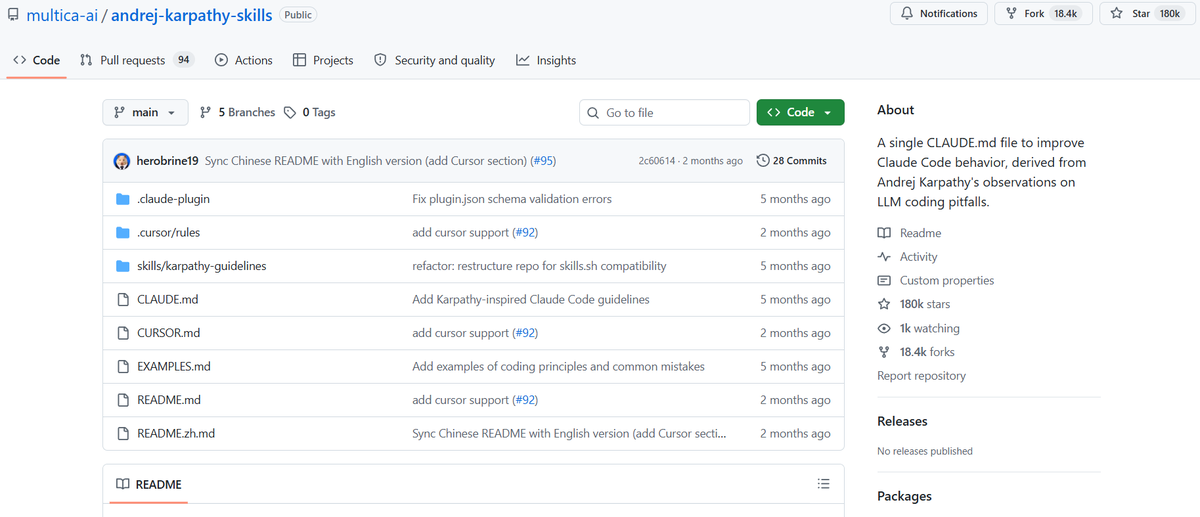Click the Notifications bell button
Screen dimensions: 1200x517
[x=939, y=14]
